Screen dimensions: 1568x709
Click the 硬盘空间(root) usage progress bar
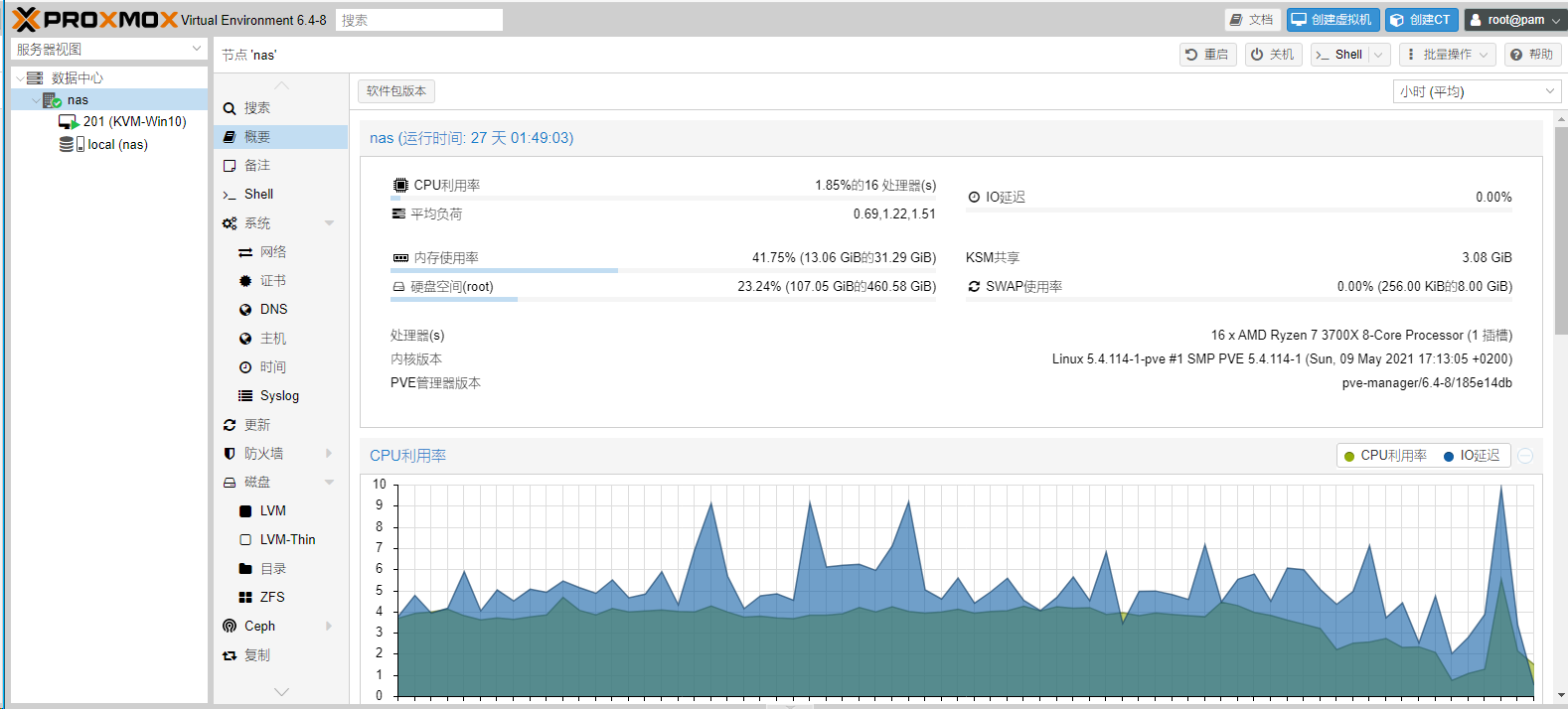click(x=663, y=299)
